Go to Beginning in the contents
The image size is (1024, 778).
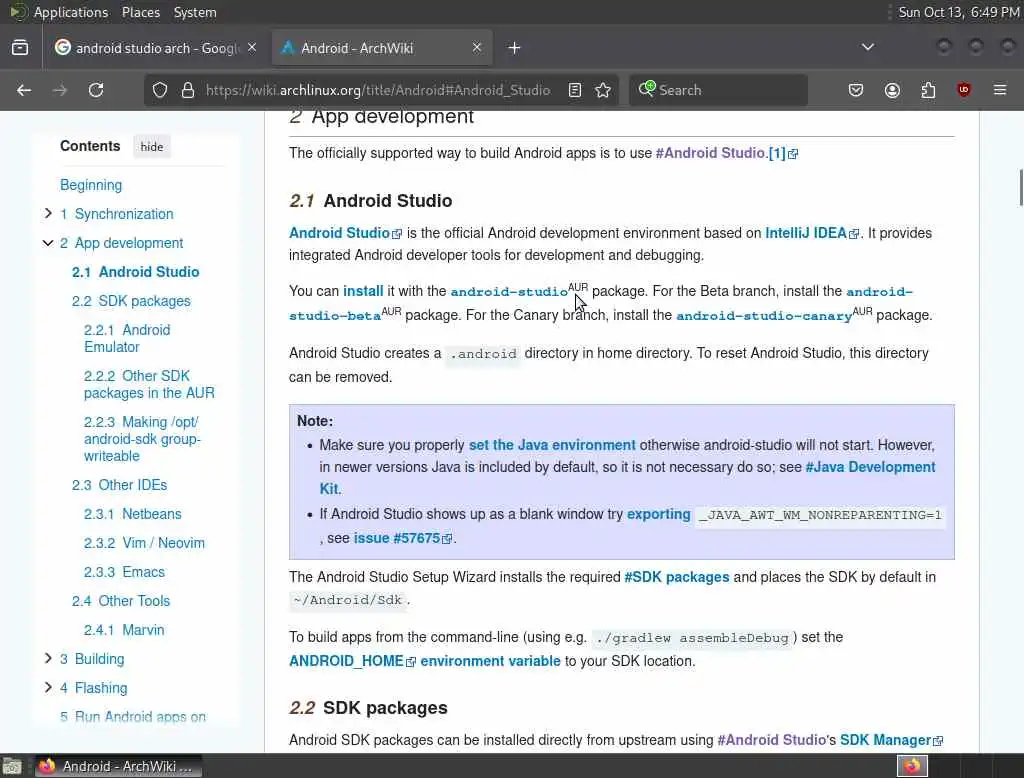(91, 185)
